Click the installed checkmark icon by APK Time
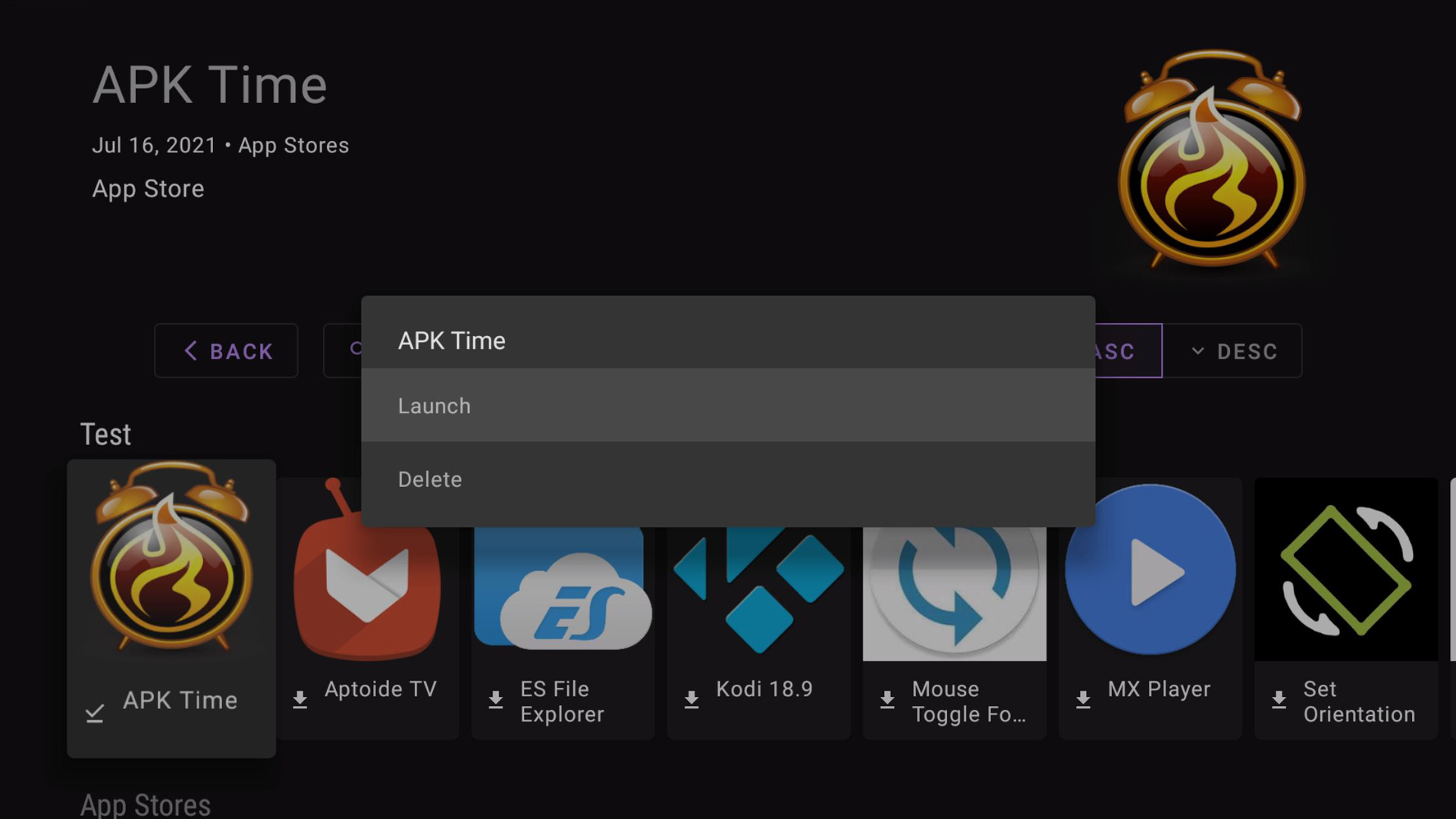 point(94,713)
